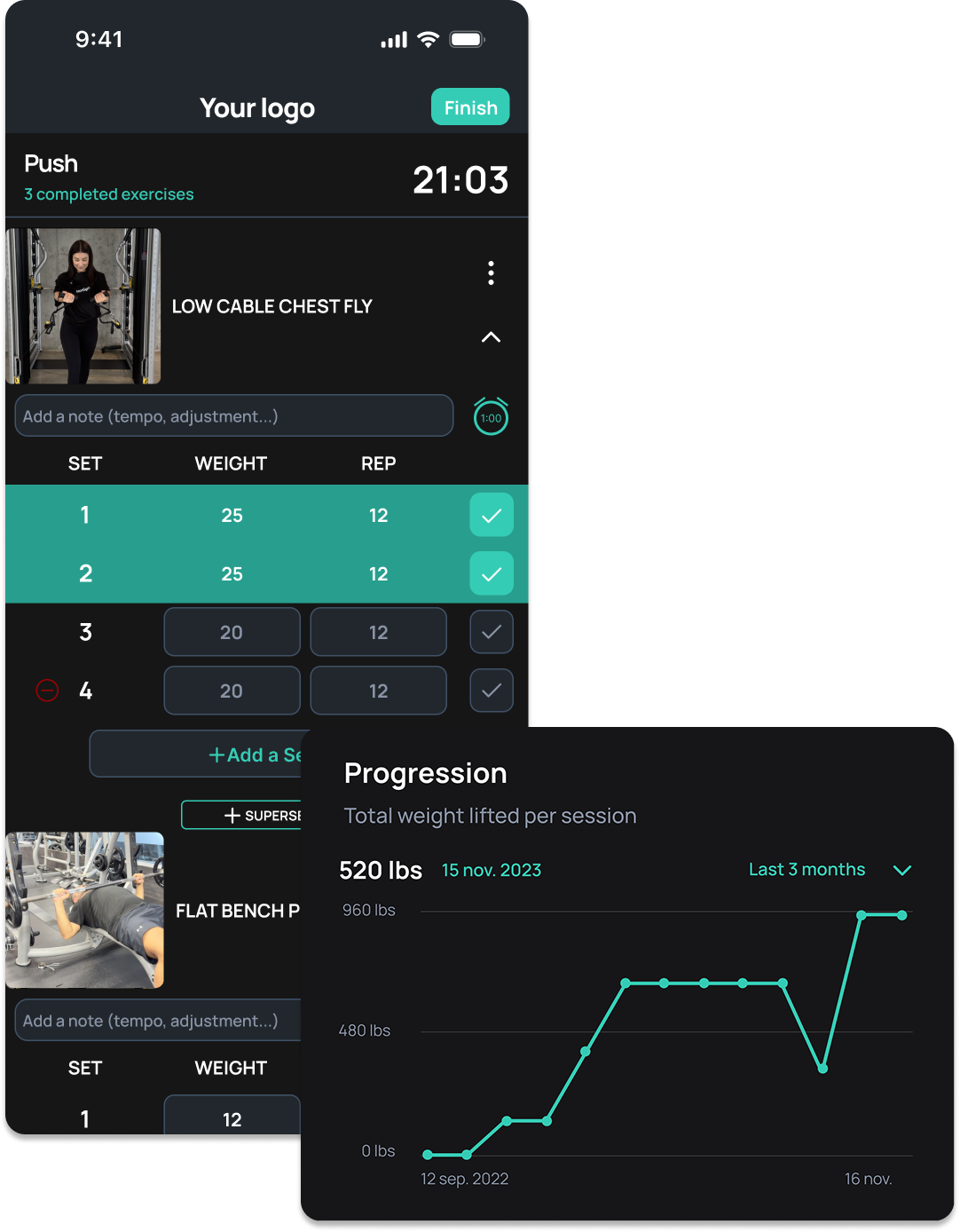Open the Flat Bench Press exercise thumbnail

(x=85, y=910)
